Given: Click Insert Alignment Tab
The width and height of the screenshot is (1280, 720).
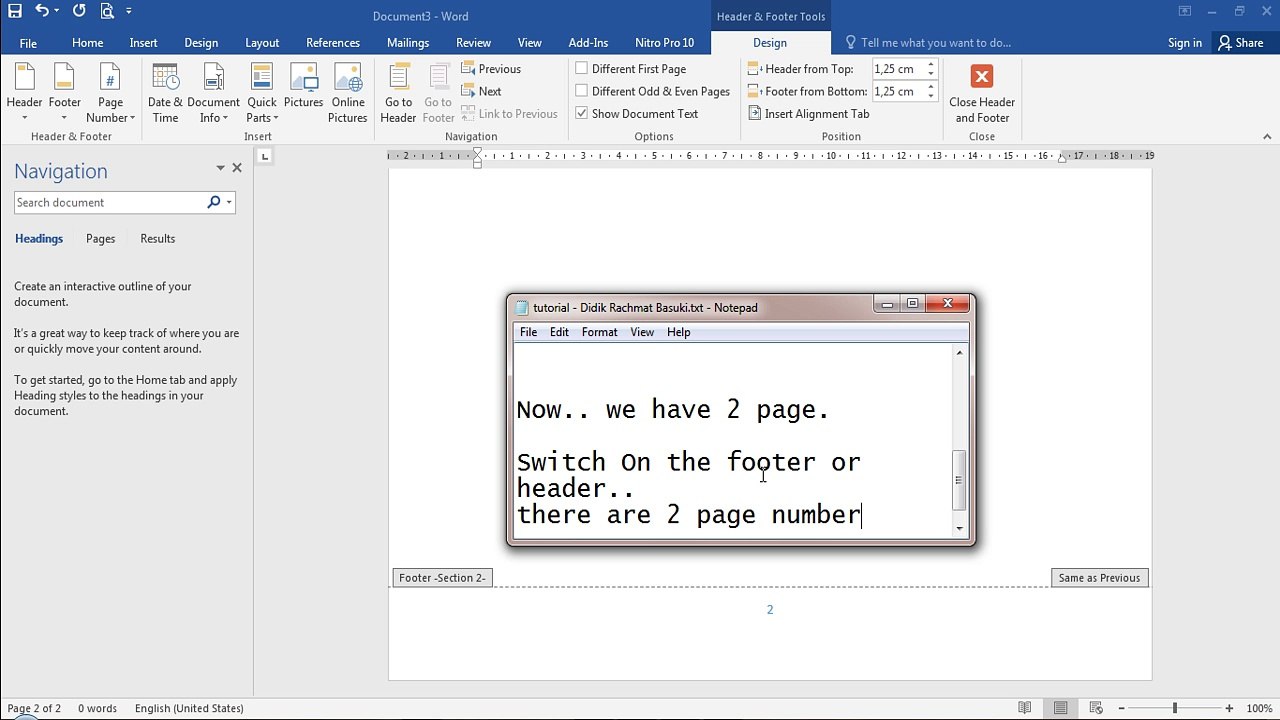Looking at the screenshot, I should [x=808, y=114].
